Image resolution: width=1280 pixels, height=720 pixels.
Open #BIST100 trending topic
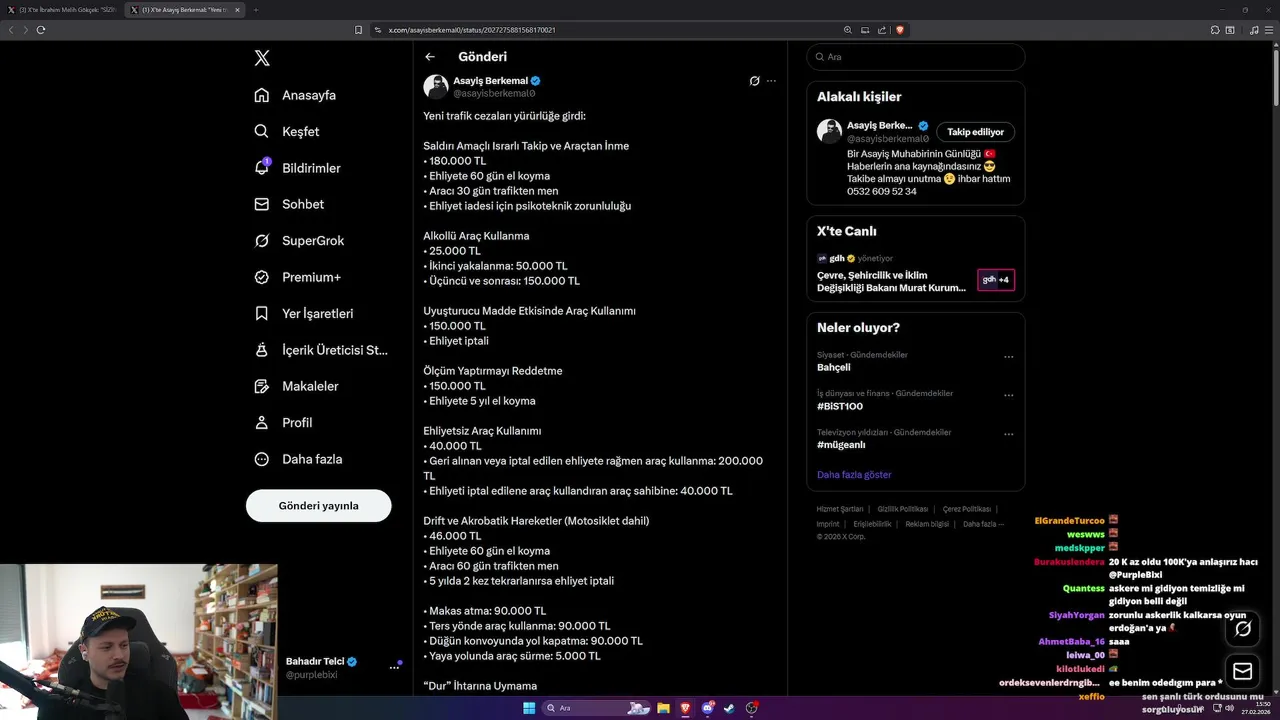point(840,406)
